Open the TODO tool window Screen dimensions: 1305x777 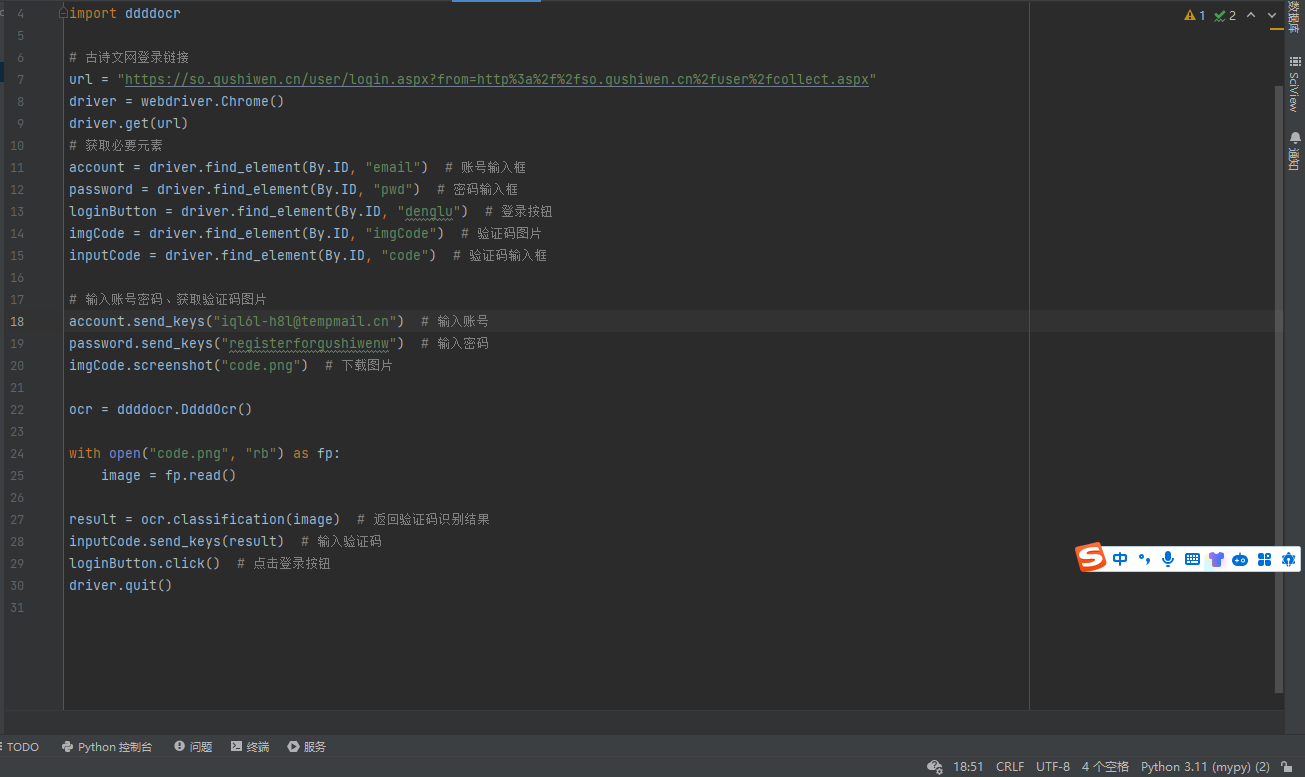click(x=20, y=747)
